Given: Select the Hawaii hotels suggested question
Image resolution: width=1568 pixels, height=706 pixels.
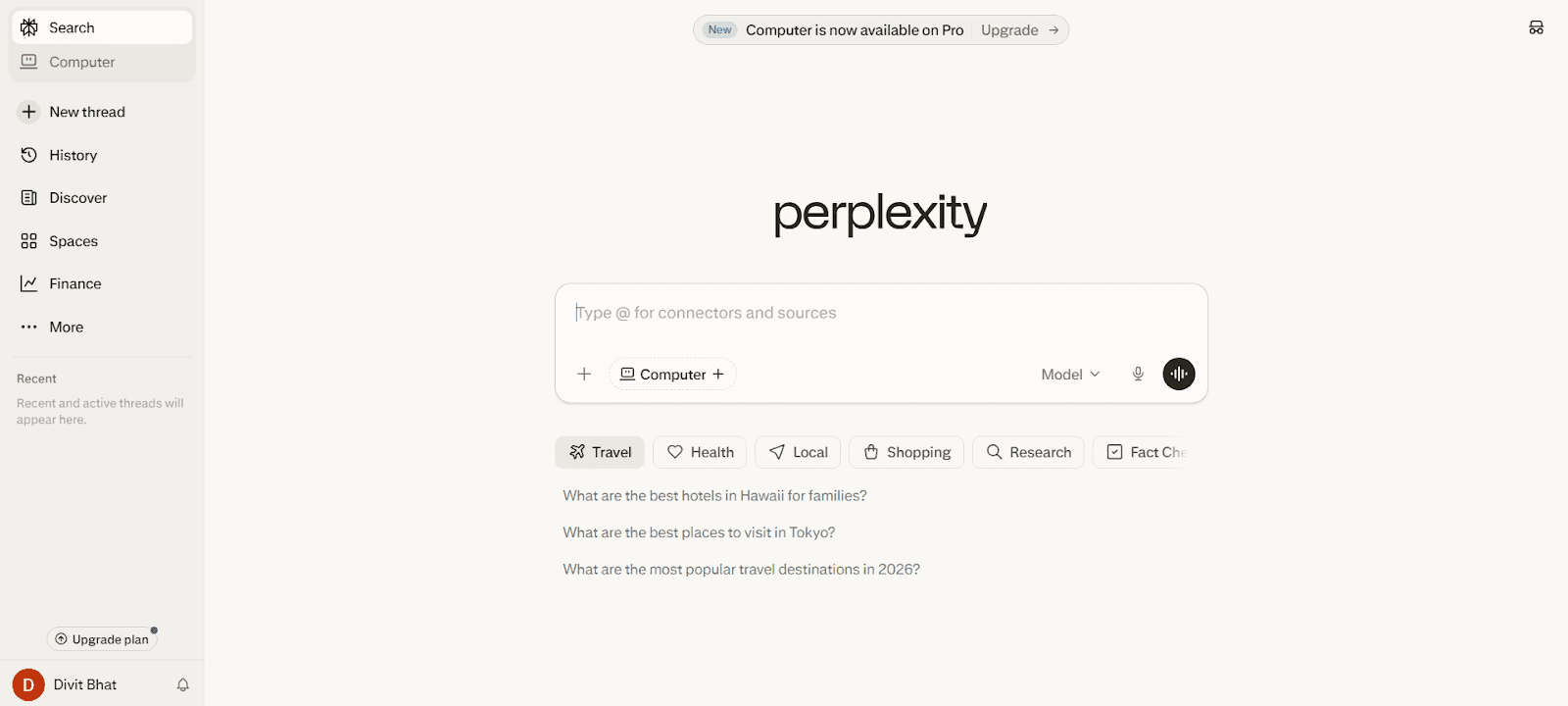Looking at the screenshot, I should 714,495.
